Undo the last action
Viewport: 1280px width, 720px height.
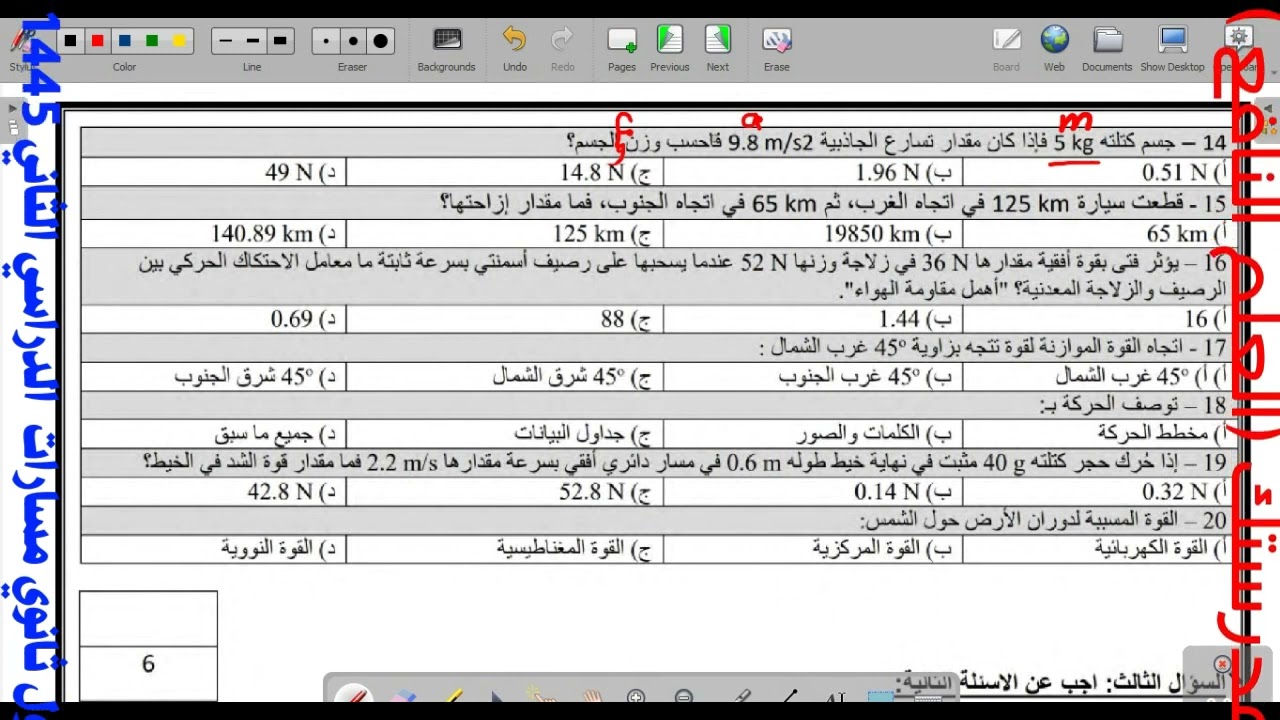coord(514,48)
